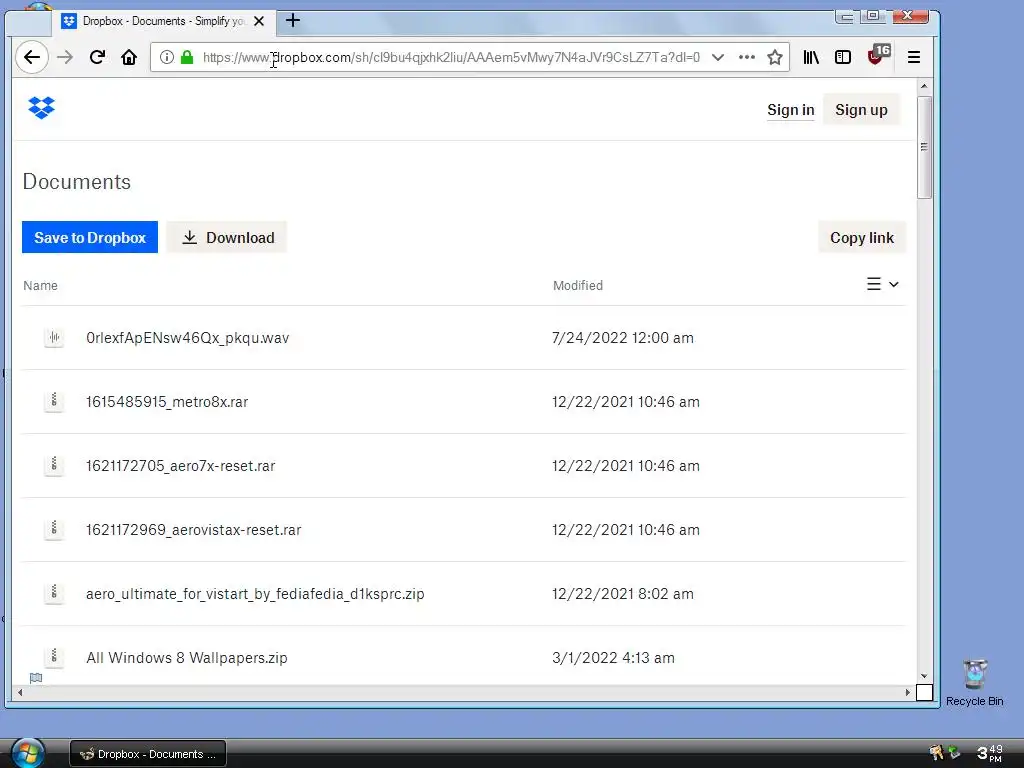The width and height of the screenshot is (1024, 768).
Task: Click the browser forward arrow
Action: click(65, 57)
